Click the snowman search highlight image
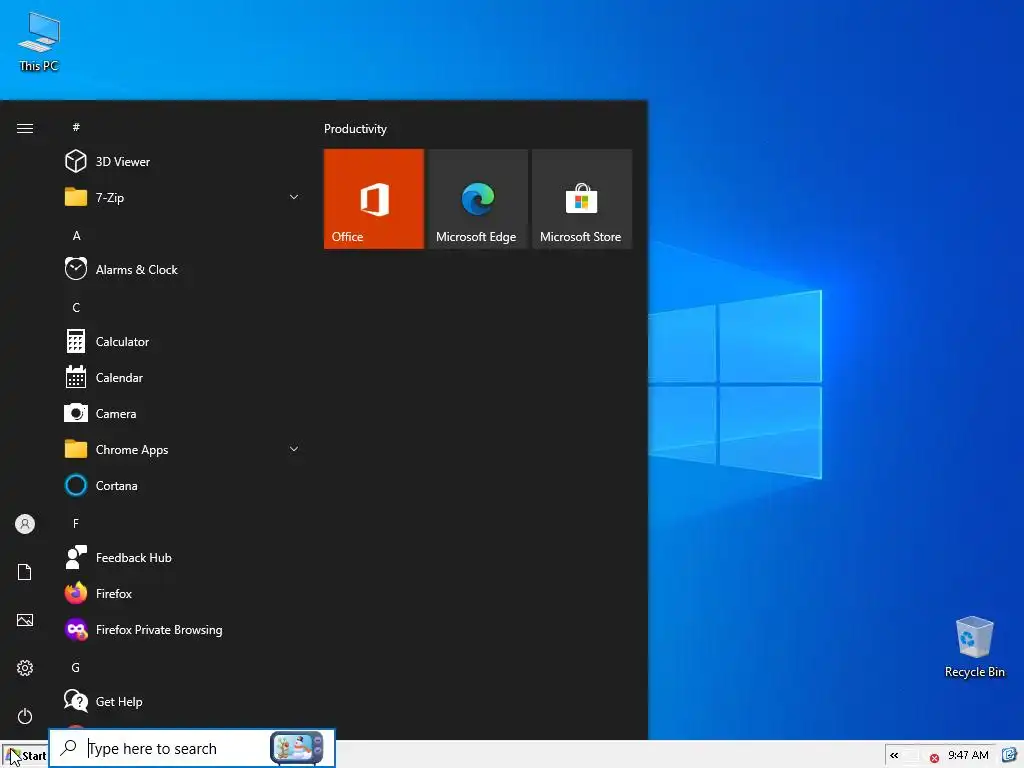Screen dimensions: 1024x768 297,748
